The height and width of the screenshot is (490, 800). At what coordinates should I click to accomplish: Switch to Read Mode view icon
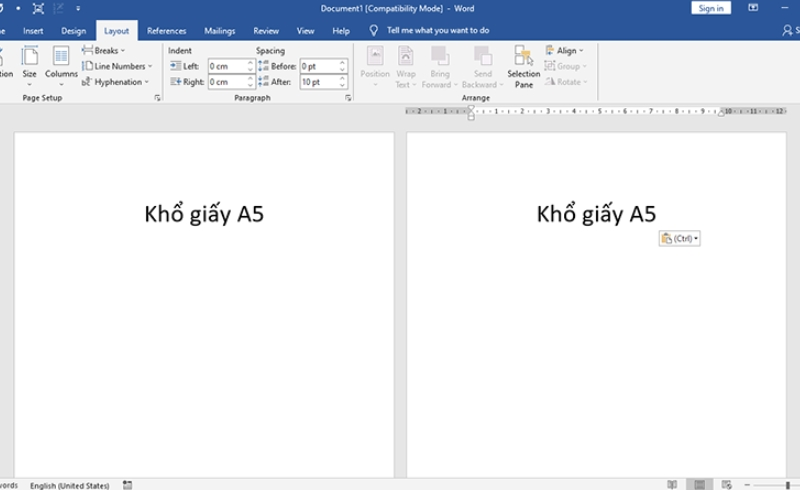[672, 485]
